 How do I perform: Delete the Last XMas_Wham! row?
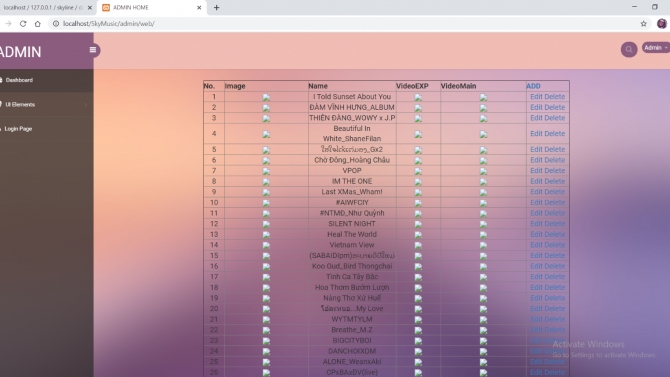coord(555,192)
